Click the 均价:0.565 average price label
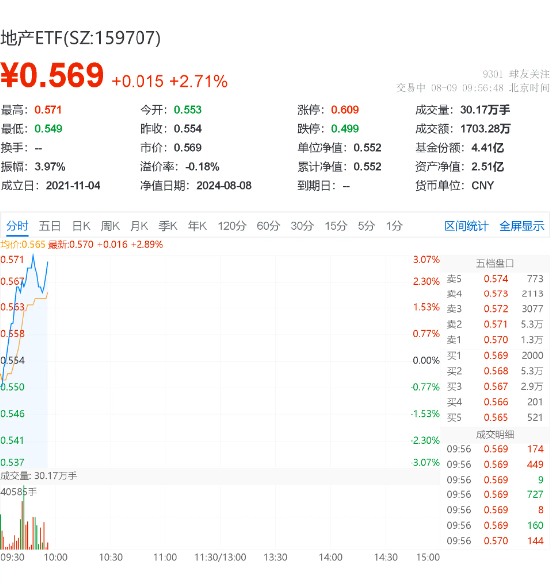Screen dimensions: 550x584 tap(23, 245)
